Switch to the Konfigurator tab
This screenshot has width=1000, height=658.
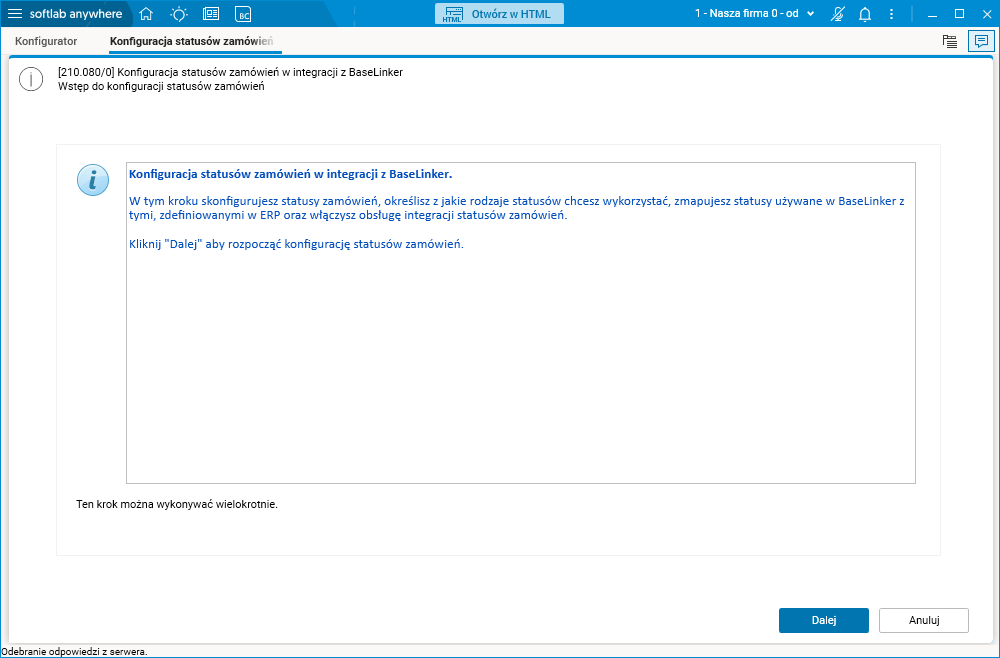[46, 41]
